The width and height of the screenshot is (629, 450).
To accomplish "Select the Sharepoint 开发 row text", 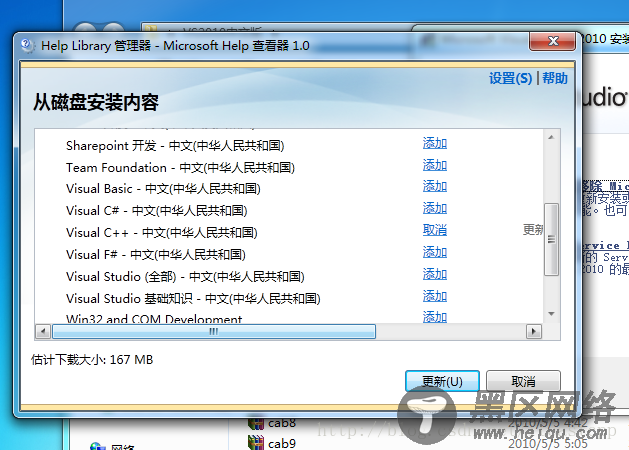I will pos(175,146).
